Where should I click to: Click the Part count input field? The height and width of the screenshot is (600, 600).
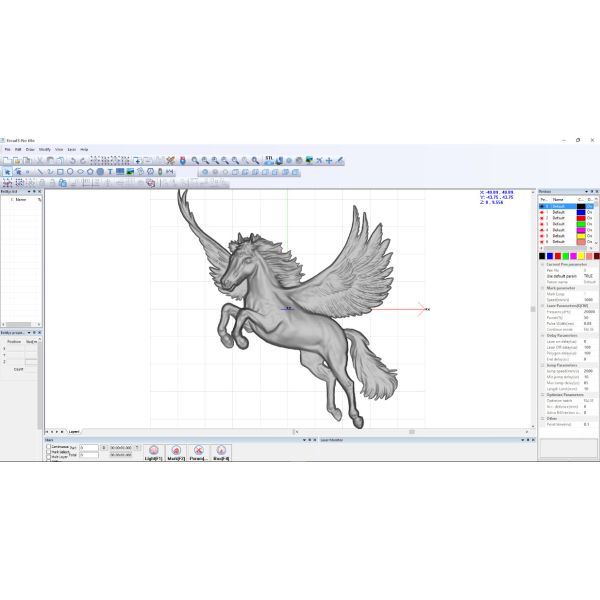tap(89, 447)
